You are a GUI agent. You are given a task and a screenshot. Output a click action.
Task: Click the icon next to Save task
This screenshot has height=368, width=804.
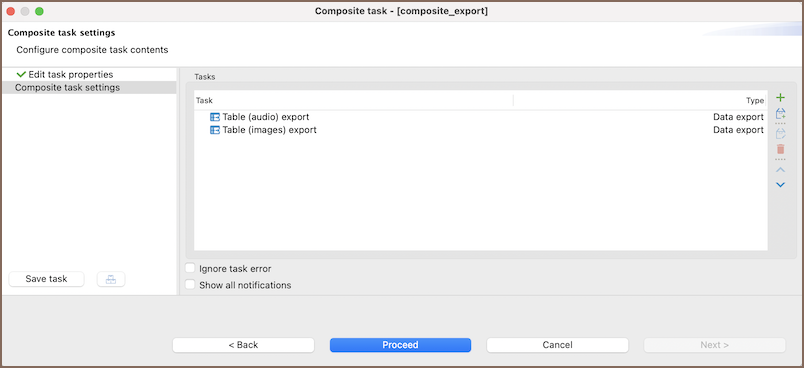[x=111, y=279]
